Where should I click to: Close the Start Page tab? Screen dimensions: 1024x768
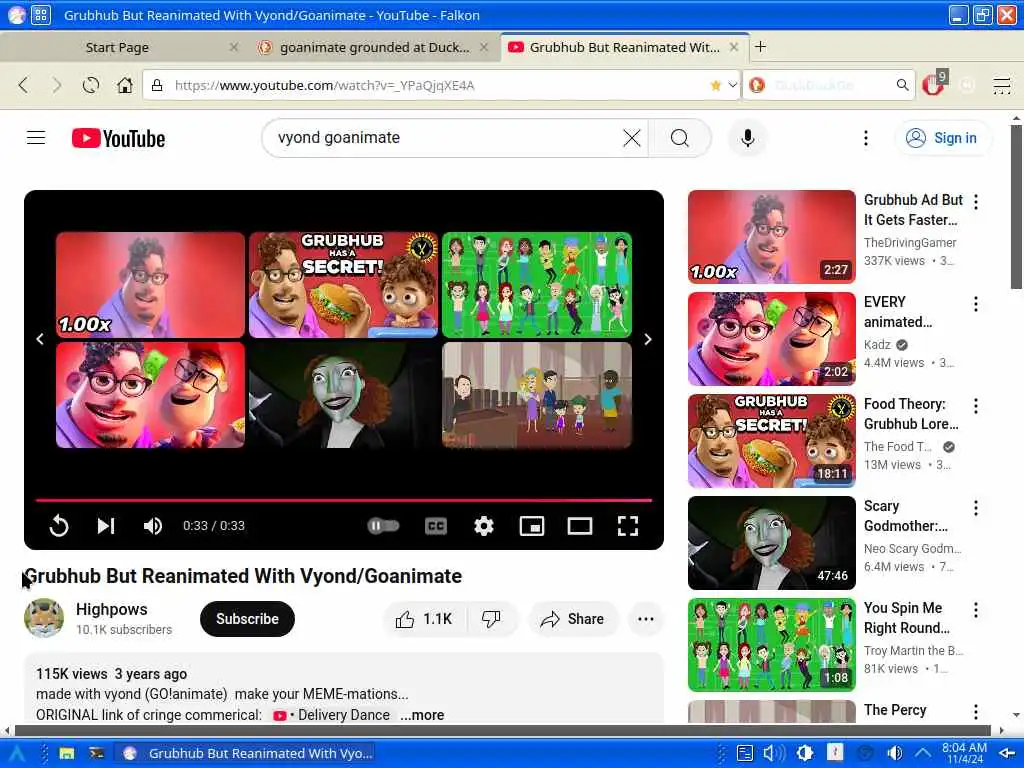[x=234, y=47]
